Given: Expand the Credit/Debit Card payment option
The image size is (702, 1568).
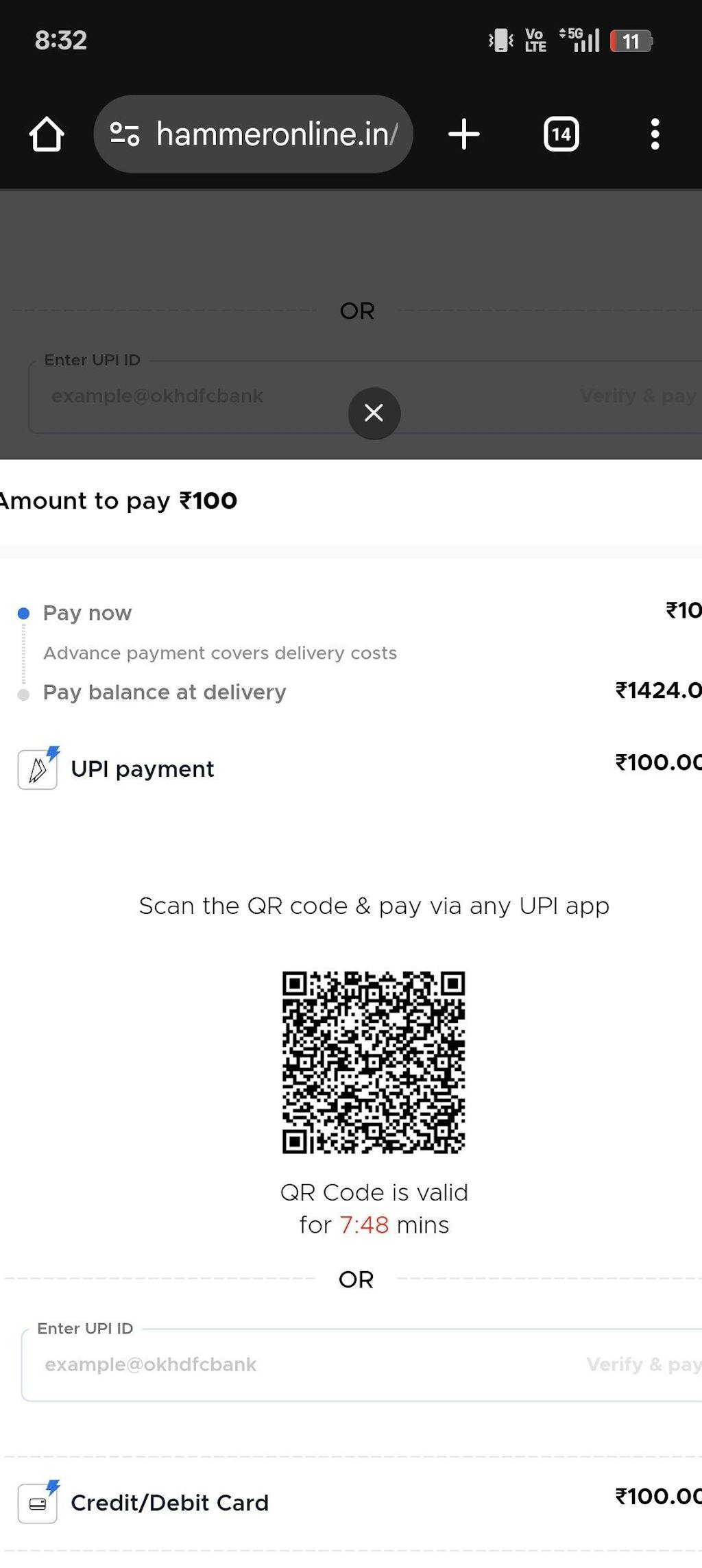Looking at the screenshot, I should 169,1503.
